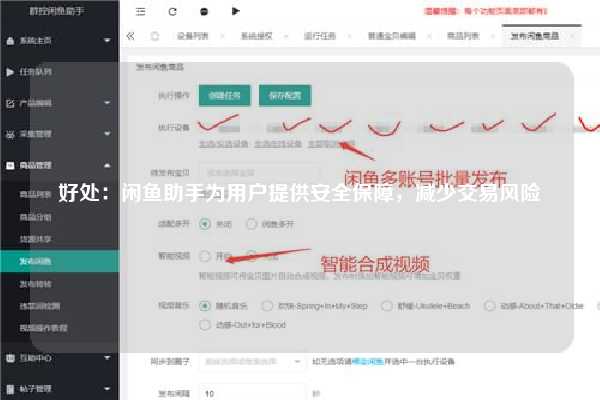Click the double left chevron tab-scroll icon
600x400 pixels.
pyautogui.click(x=130, y=36)
